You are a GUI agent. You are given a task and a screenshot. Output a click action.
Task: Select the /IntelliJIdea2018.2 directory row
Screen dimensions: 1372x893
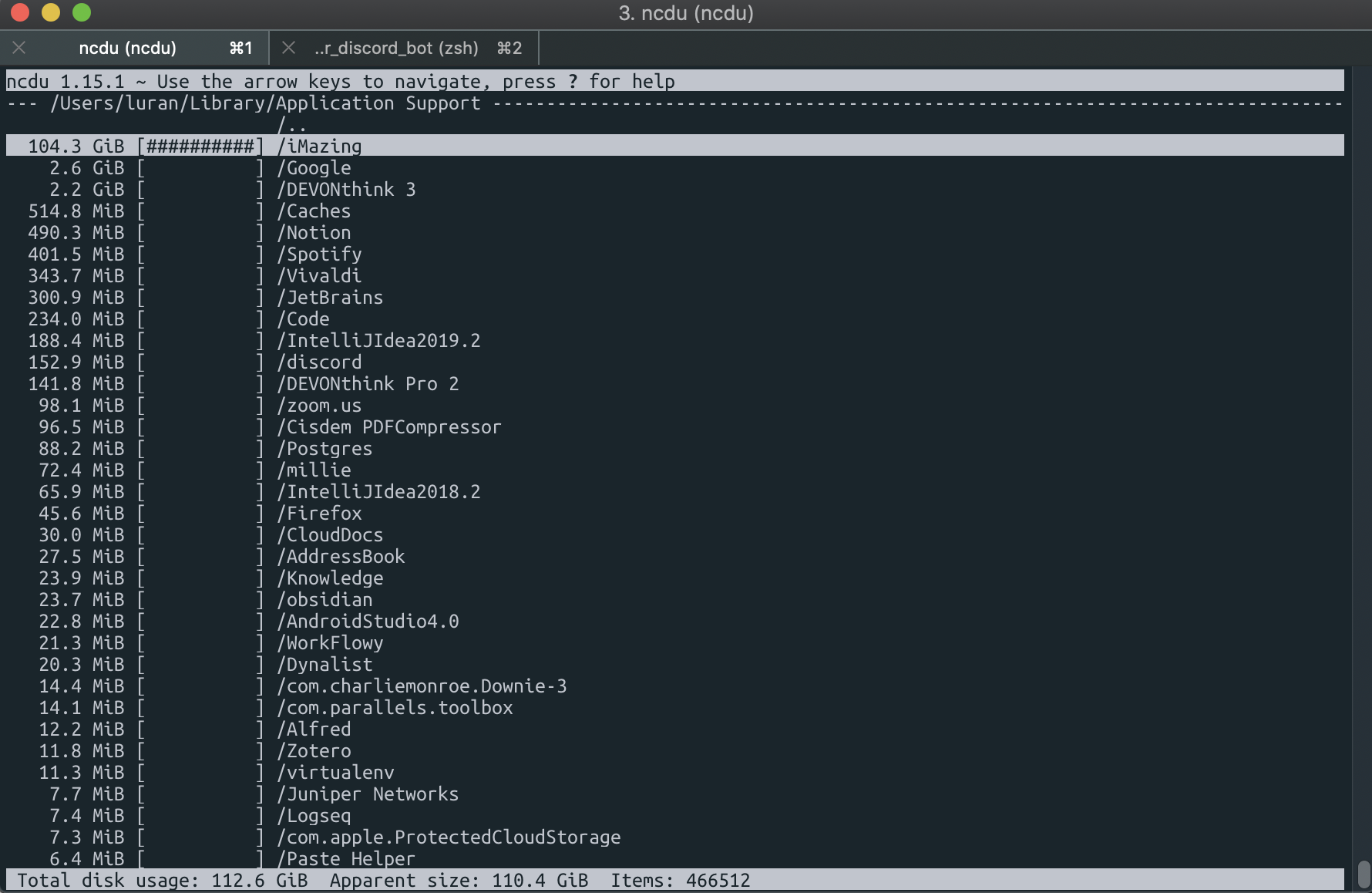pyautogui.click(x=675, y=491)
